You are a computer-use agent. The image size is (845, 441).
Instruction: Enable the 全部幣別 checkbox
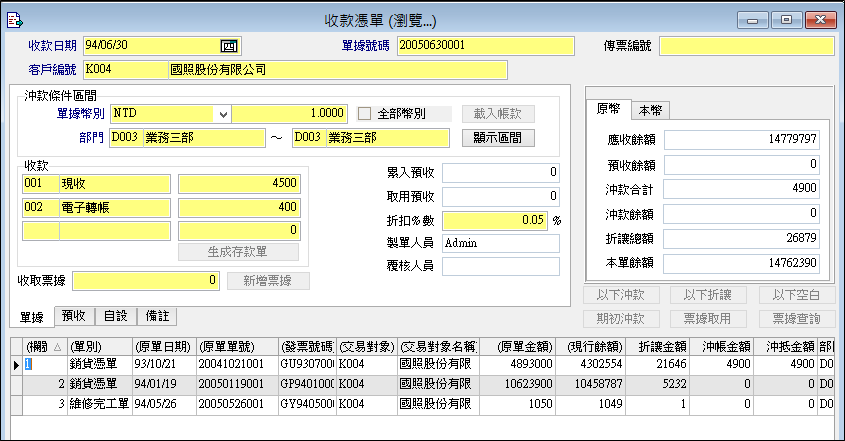pyautogui.click(x=365, y=113)
